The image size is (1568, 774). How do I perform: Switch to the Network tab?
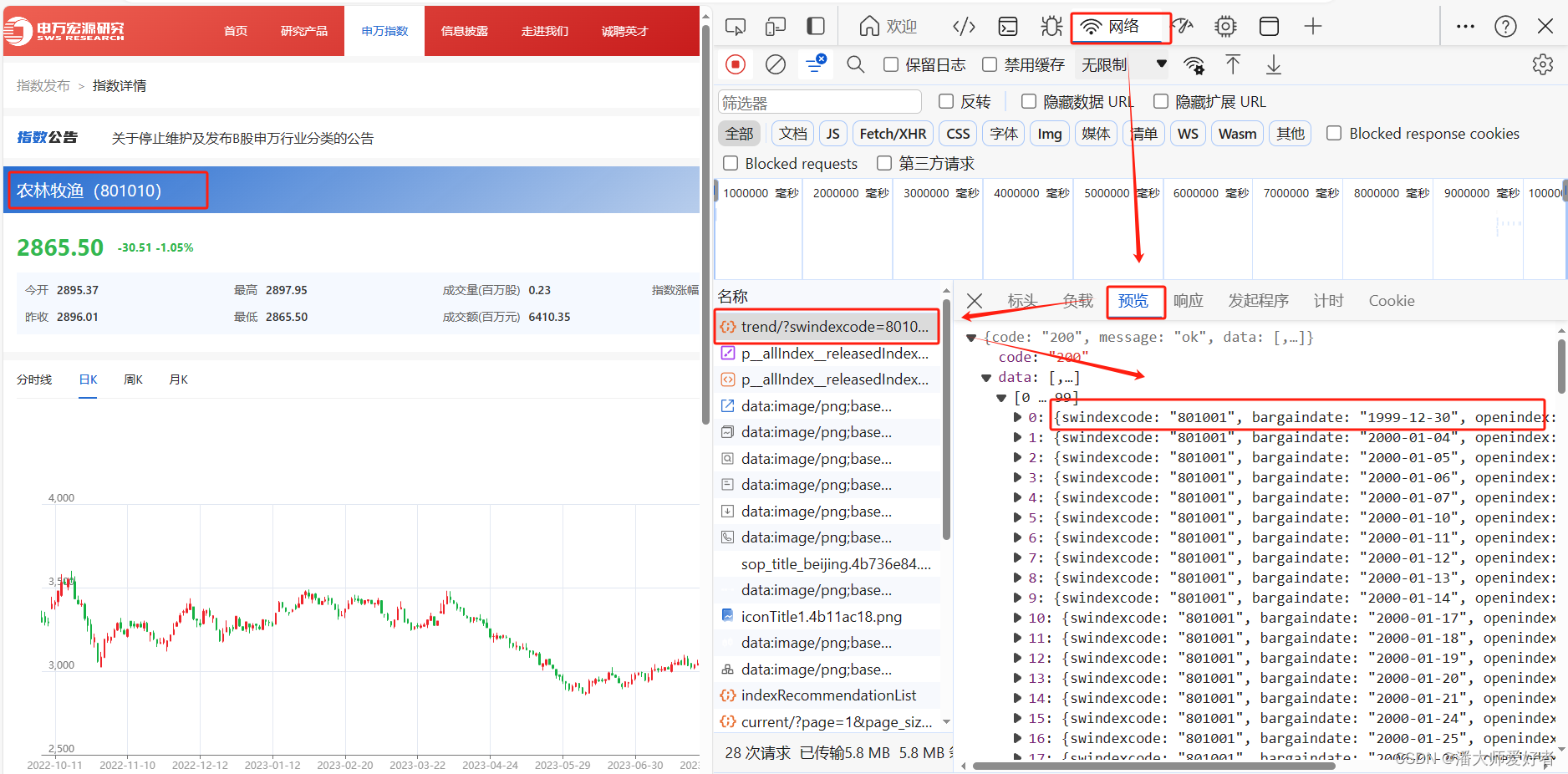[1121, 27]
